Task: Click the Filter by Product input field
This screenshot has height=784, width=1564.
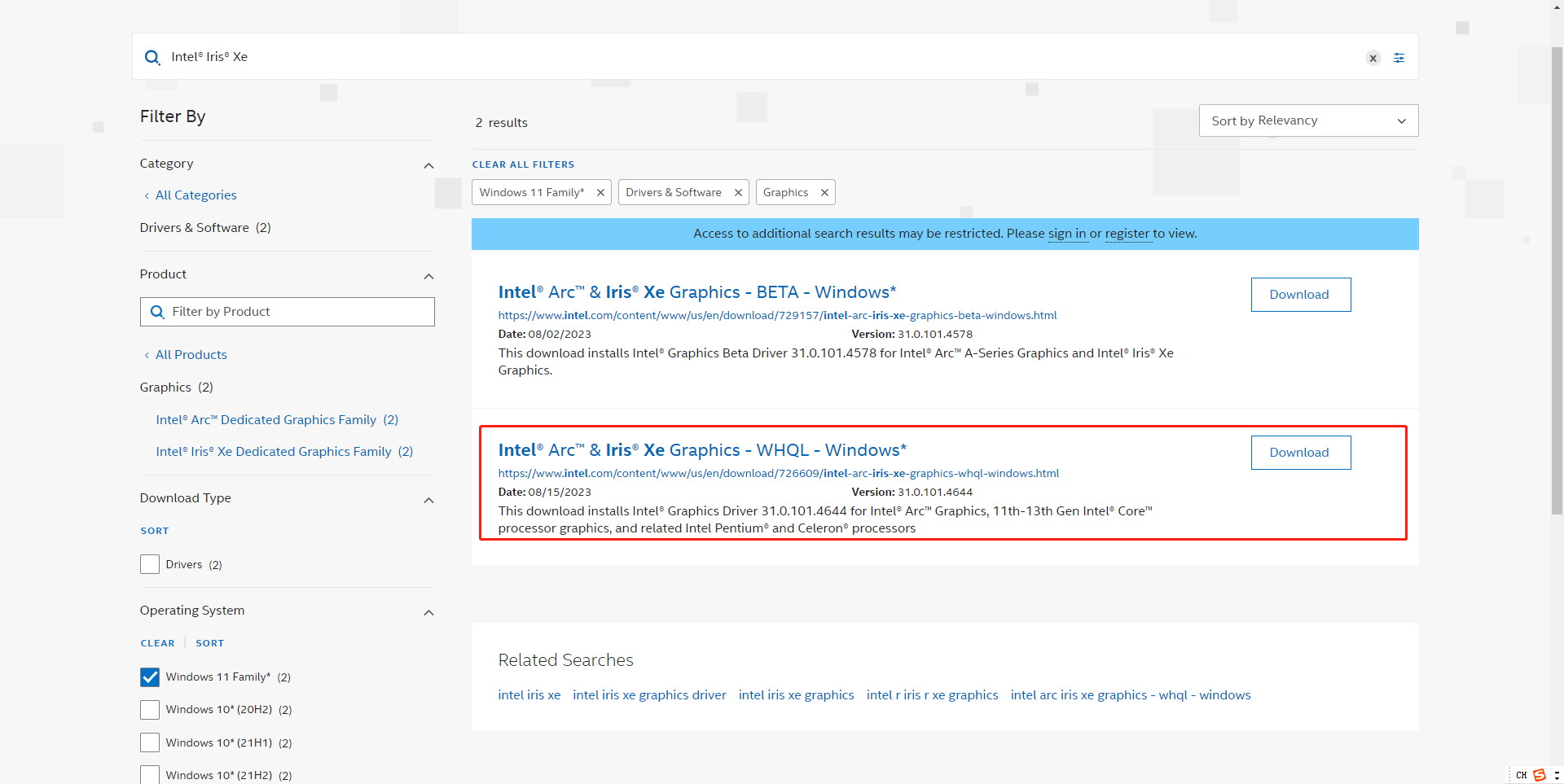Action: (x=297, y=312)
